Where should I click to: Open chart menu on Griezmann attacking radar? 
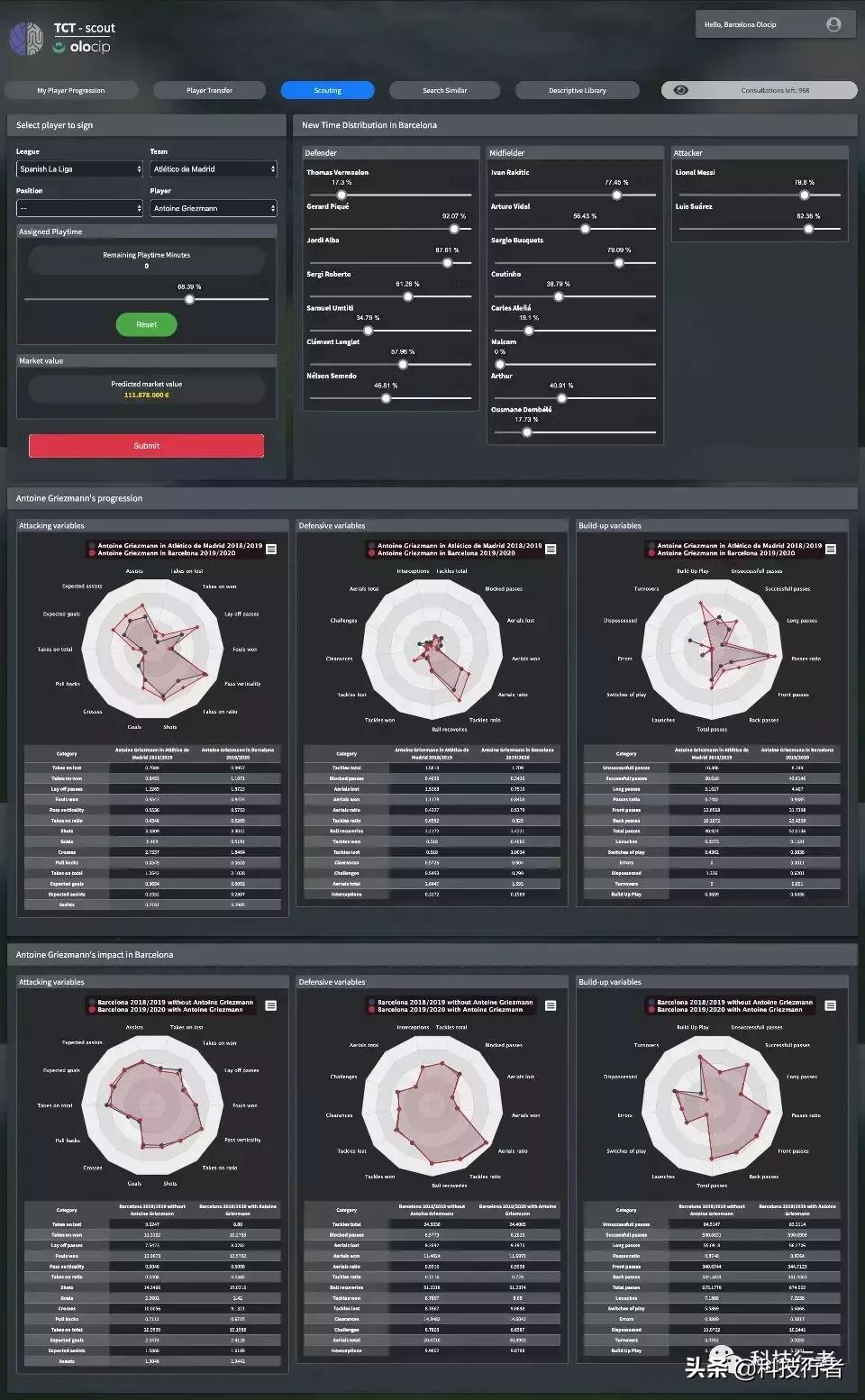pyautogui.click(x=271, y=549)
